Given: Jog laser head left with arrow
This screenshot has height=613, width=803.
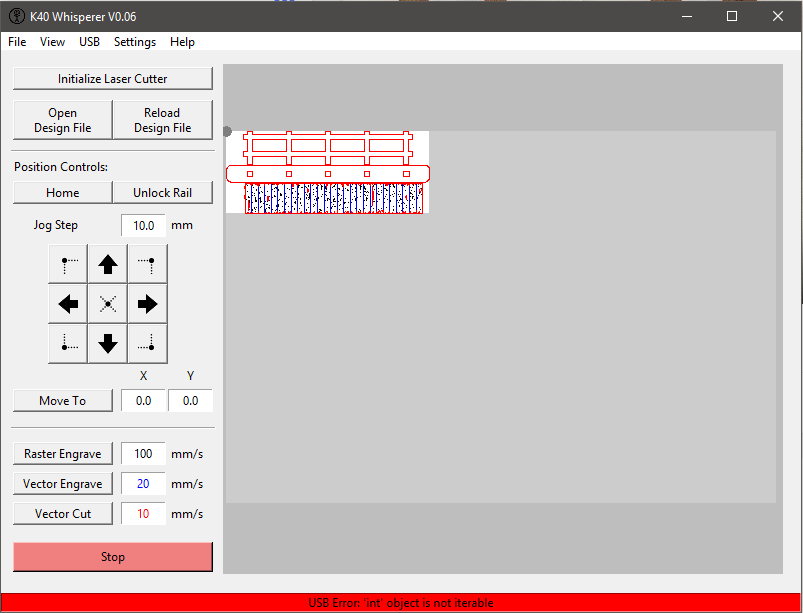Looking at the screenshot, I should (x=68, y=304).
